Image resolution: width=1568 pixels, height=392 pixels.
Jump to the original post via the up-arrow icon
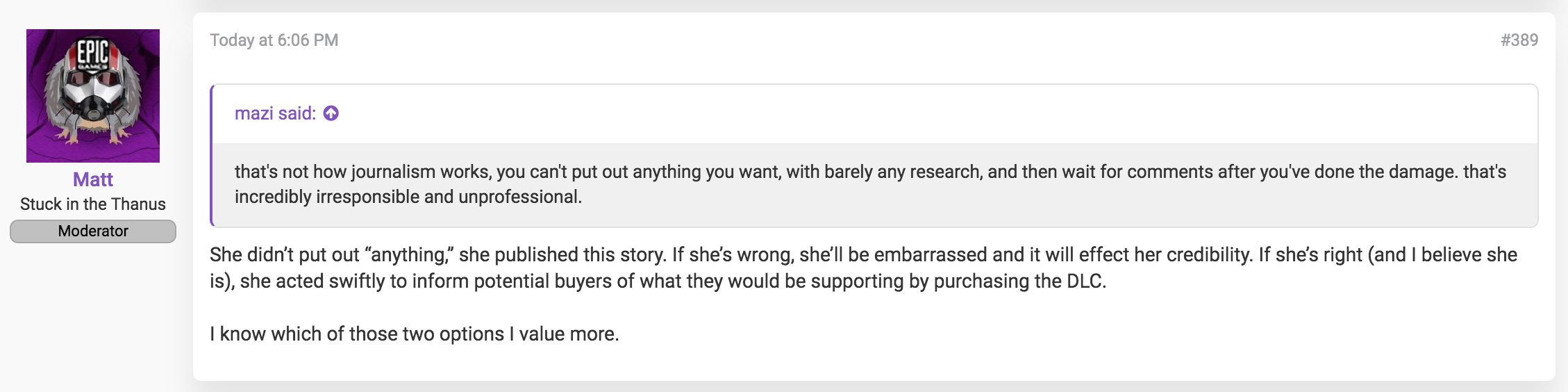click(x=331, y=113)
